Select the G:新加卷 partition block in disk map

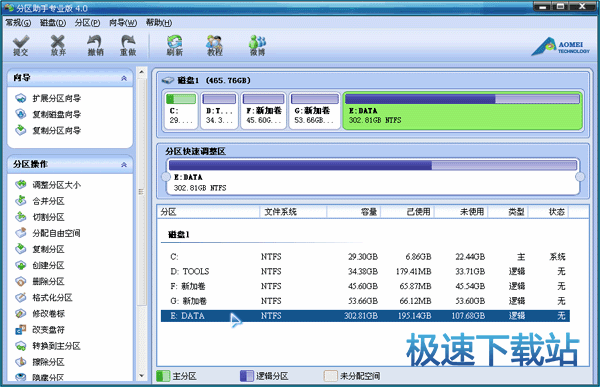[x=315, y=110]
